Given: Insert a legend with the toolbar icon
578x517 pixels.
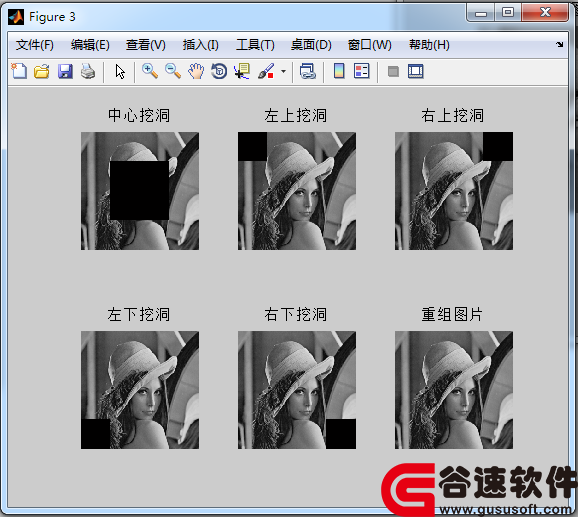Looking at the screenshot, I should tap(361, 71).
